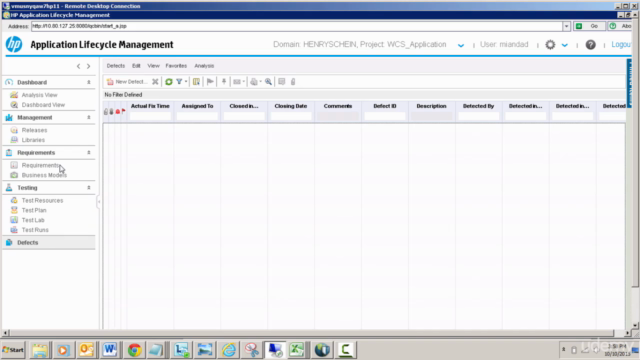Click the Defect ID column header

pyautogui.click(x=384, y=106)
